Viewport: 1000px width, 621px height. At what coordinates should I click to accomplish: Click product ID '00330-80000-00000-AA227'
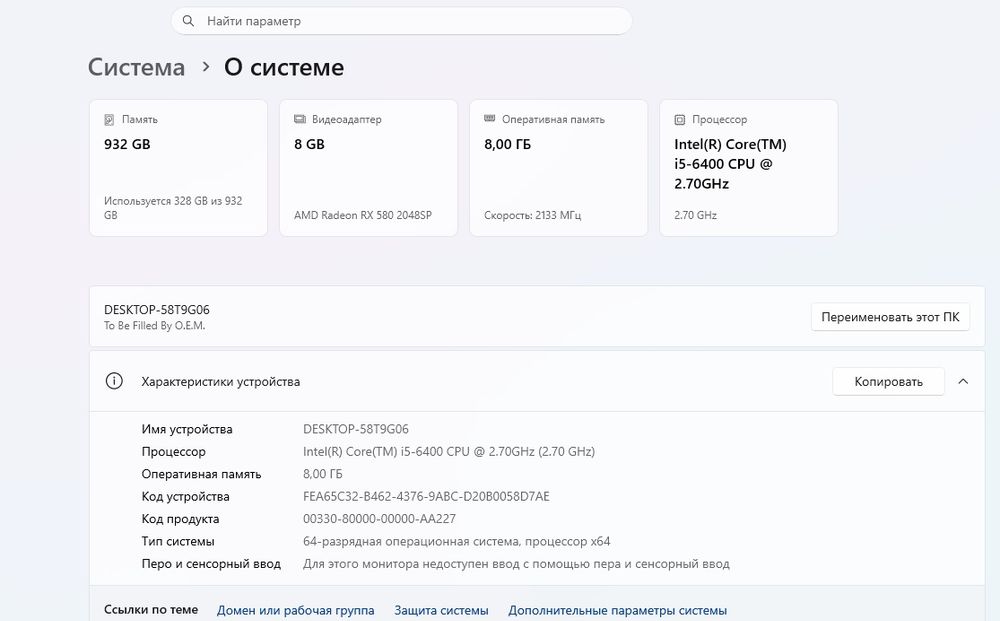pyautogui.click(x=379, y=519)
